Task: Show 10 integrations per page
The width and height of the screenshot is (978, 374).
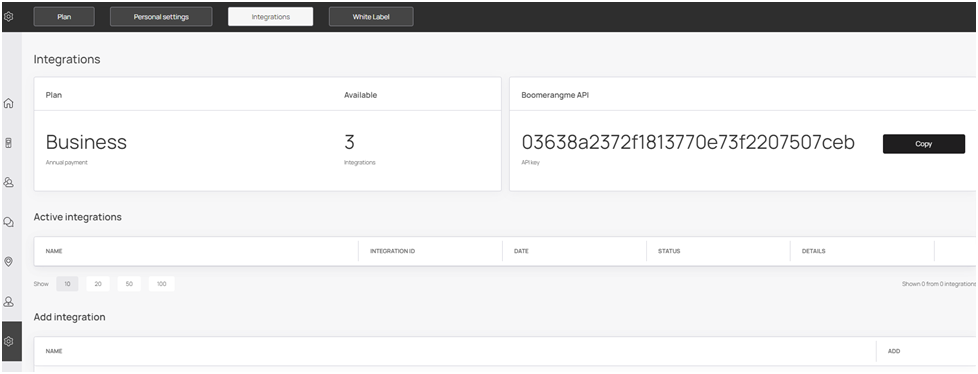Action: pyautogui.click(x=67, y=284)
